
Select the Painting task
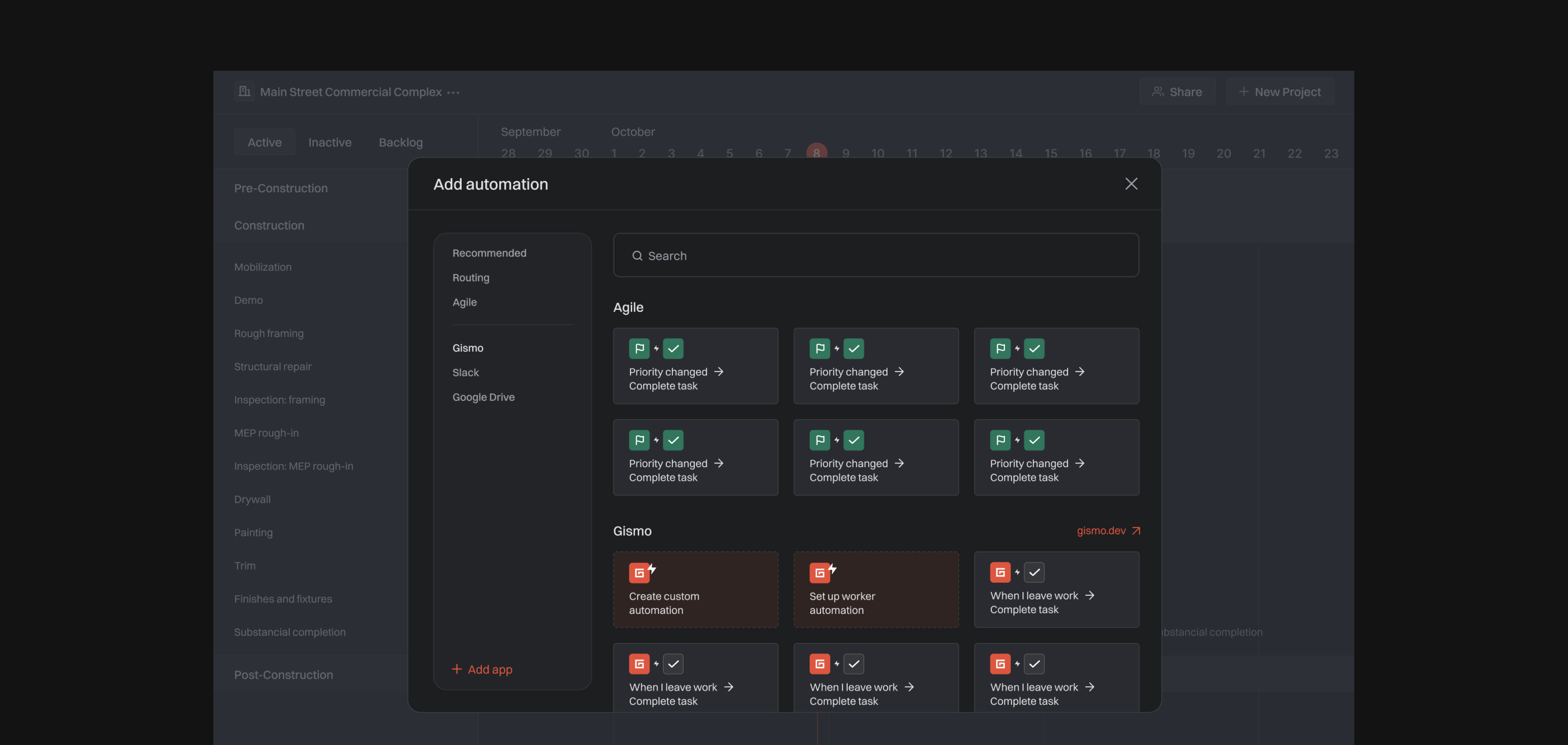[253, 533]
